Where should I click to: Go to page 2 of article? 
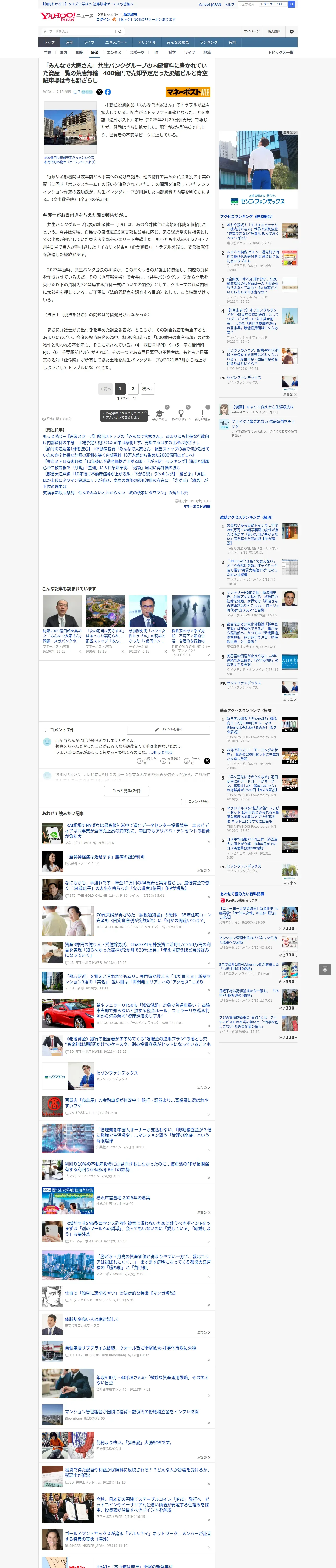click(x=133, y=388)
